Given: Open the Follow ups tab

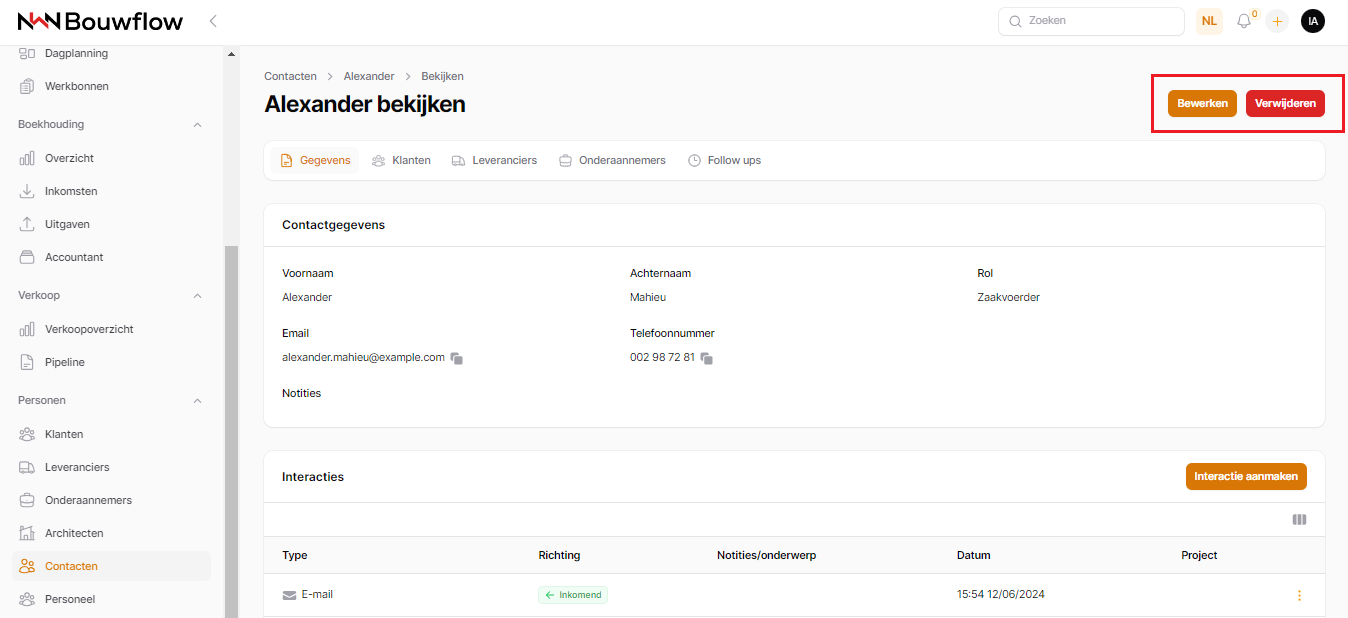Looking at the screenshot, I should [x=725, y=160].
